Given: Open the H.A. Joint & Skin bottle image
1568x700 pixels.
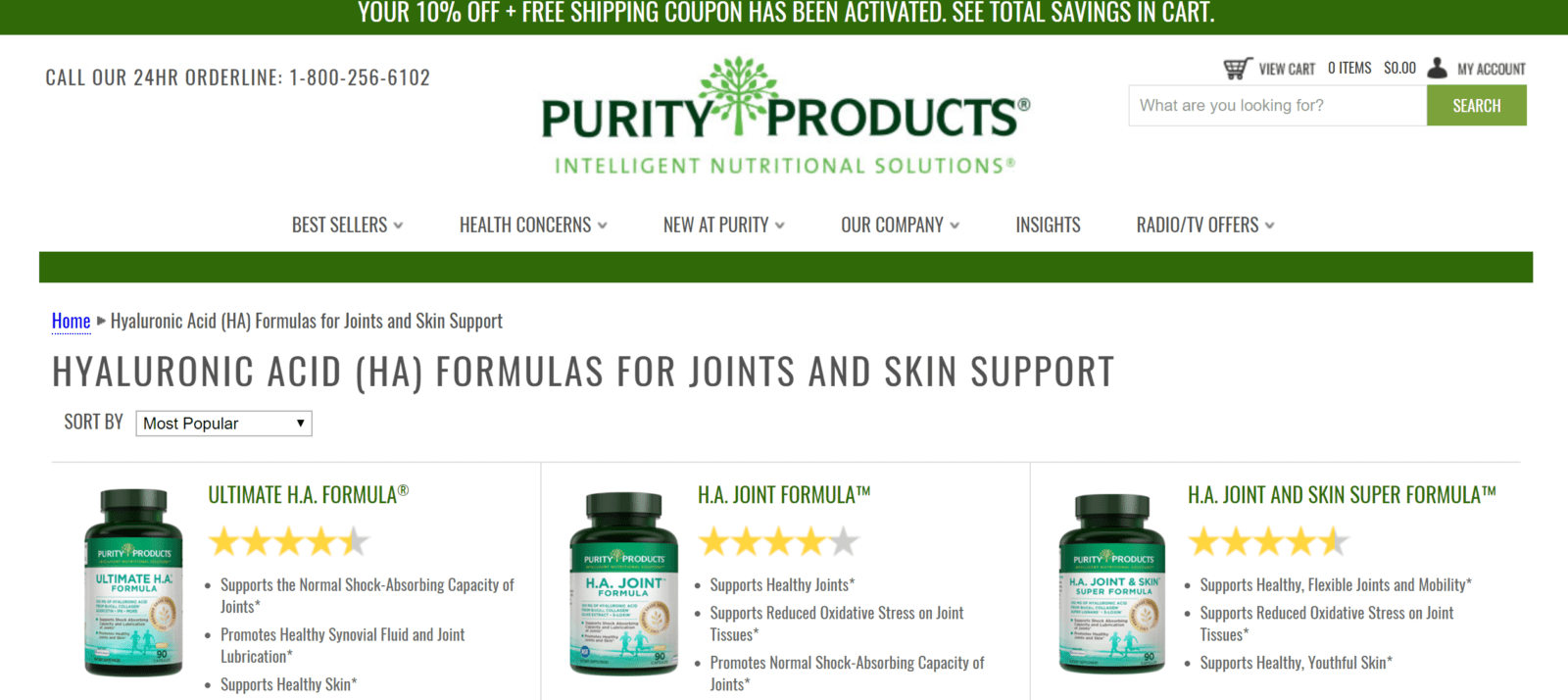Looking at the screenshot, I should click(x=1112, y=583).
